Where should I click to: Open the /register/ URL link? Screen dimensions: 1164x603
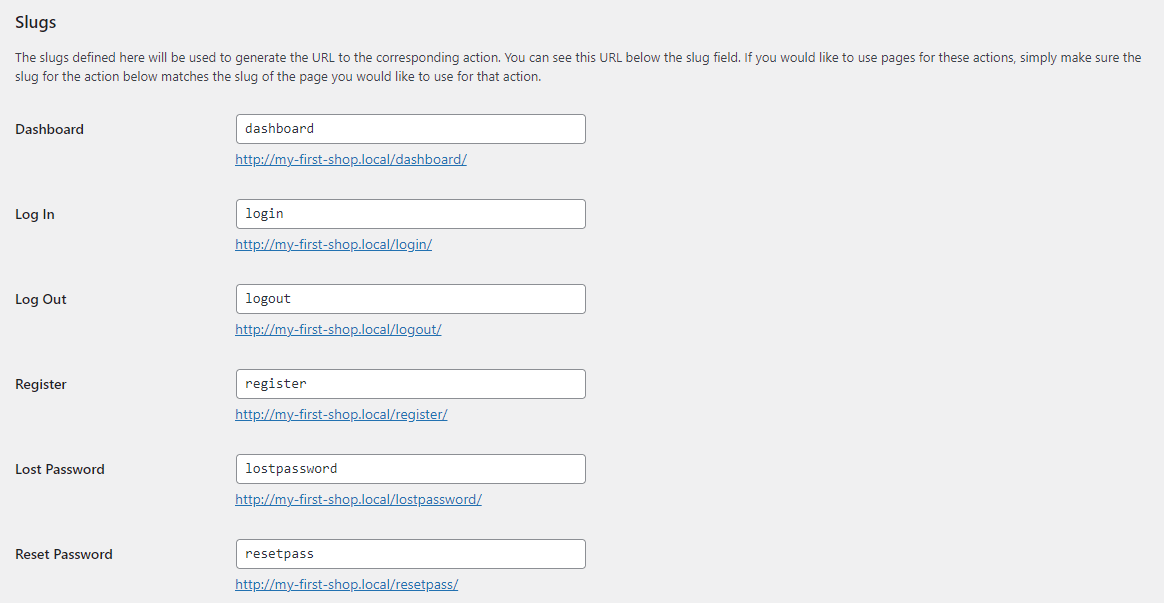(341, 414)
